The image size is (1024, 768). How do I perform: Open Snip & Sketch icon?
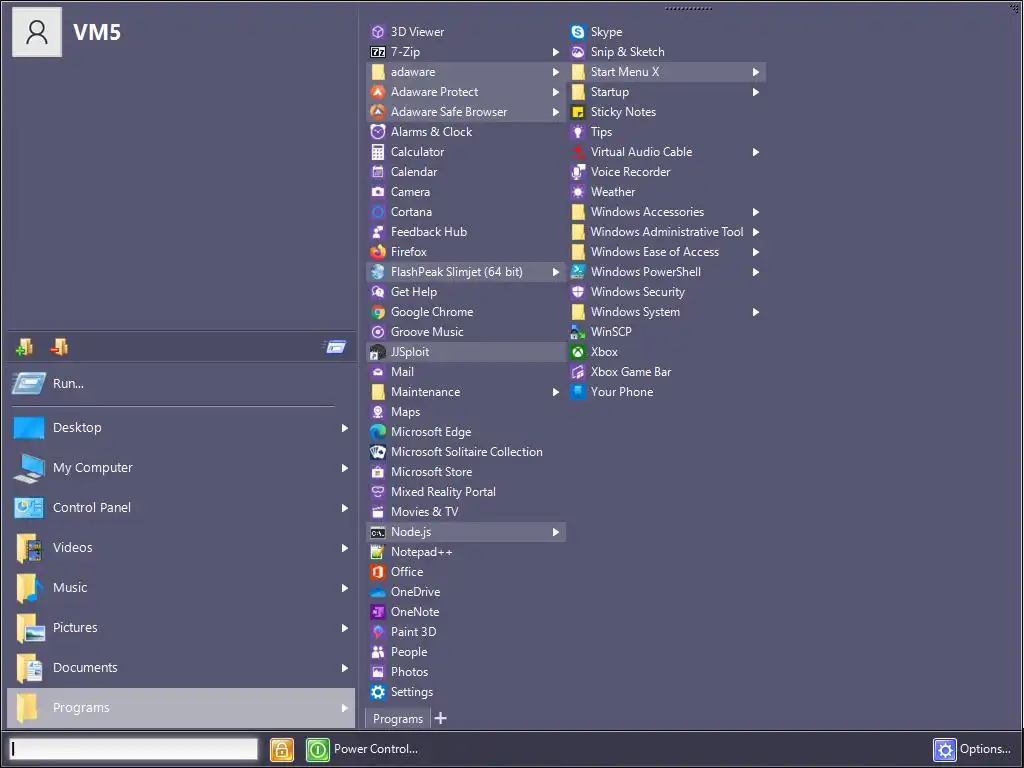tap(577, 52)
